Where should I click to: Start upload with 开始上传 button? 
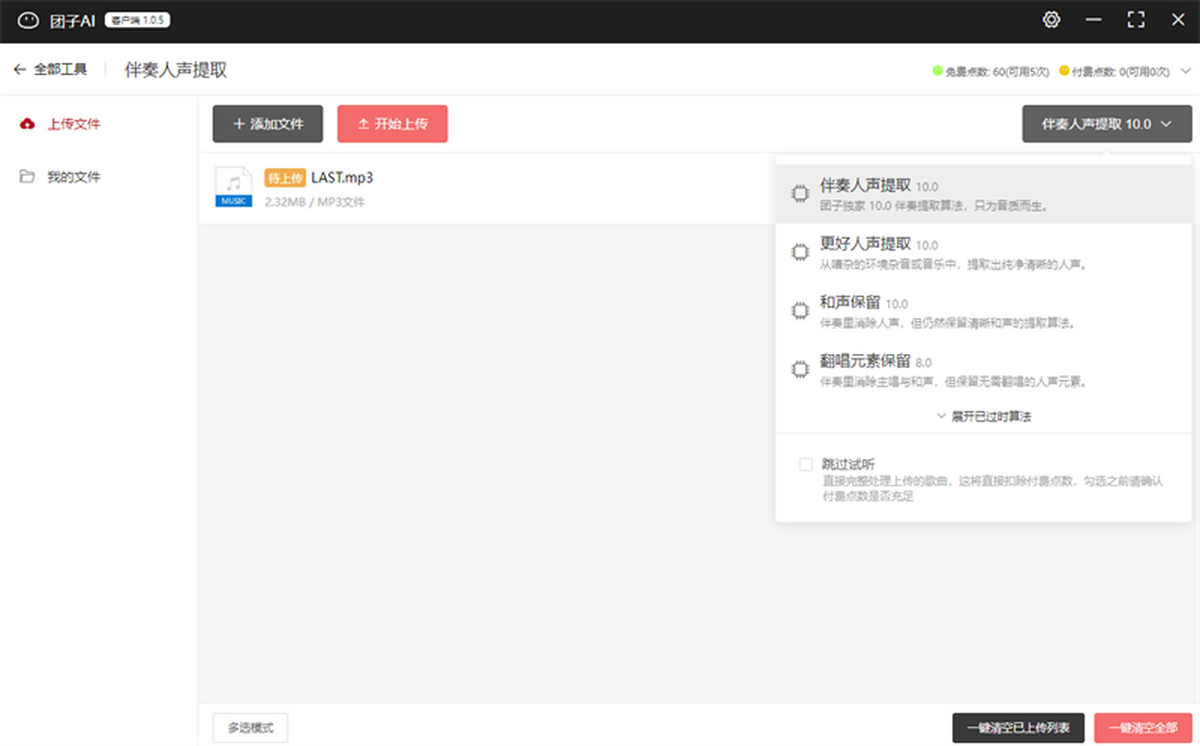pyautogui.click(x=392, y=124)
